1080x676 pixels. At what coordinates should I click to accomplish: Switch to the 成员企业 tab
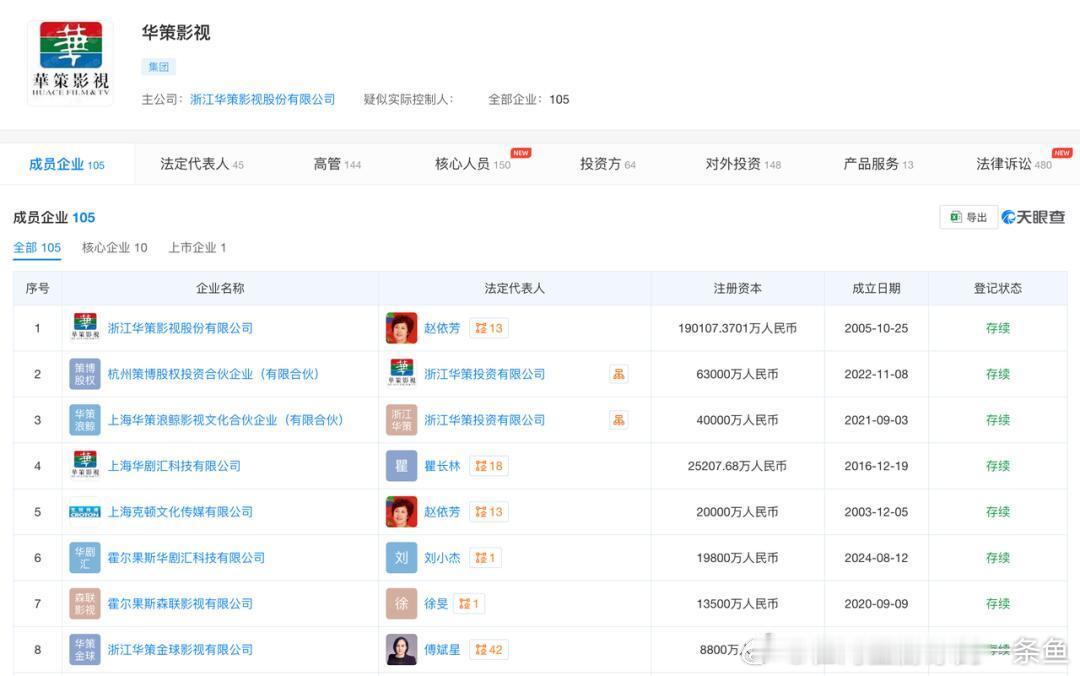(67, 165)
